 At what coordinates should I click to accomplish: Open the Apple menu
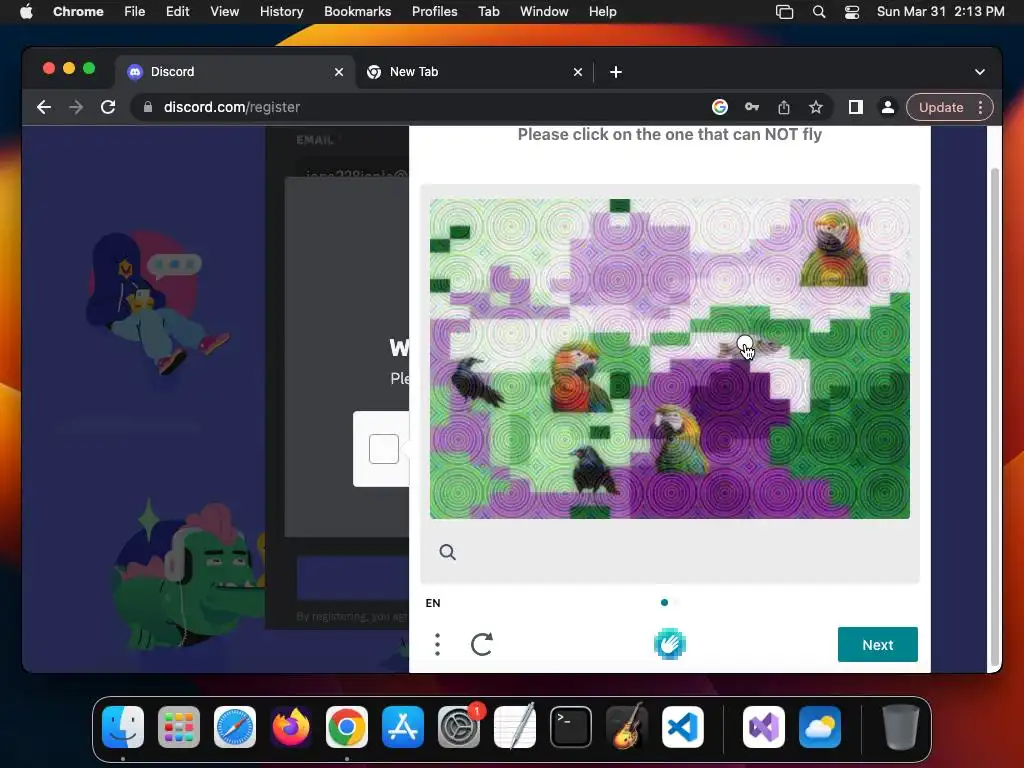point(26,12)
